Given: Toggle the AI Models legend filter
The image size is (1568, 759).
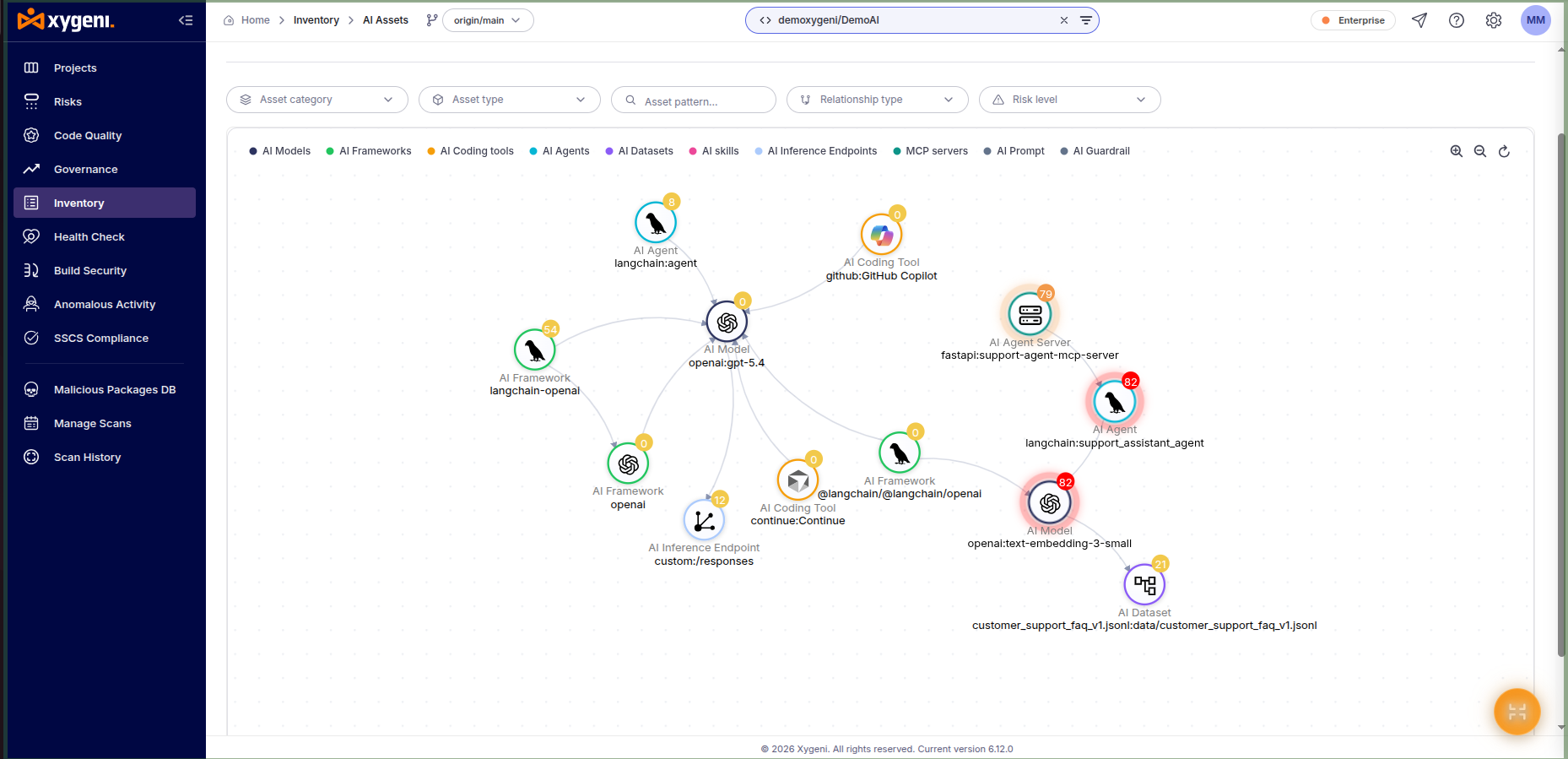Looking at the screenshot, I should pyautogui.click(x=279, y=151).
